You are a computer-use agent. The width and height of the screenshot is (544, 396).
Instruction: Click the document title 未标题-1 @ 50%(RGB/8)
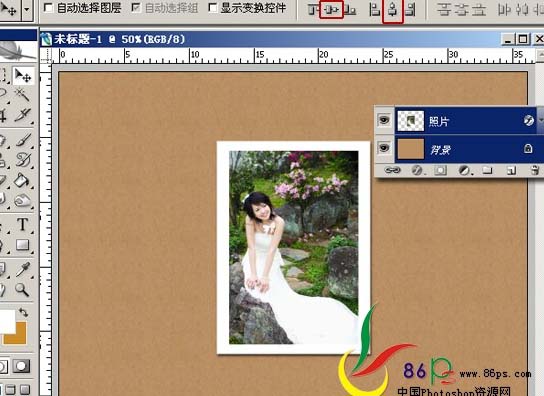pyautogui.click(x=119, y=39)
